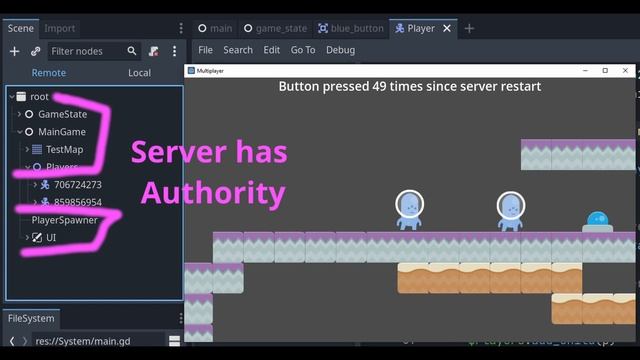Click the character icon of node 706724273
Image resolution: width=640 pixels, height=360 pixels.
click(x=45, y=184)
